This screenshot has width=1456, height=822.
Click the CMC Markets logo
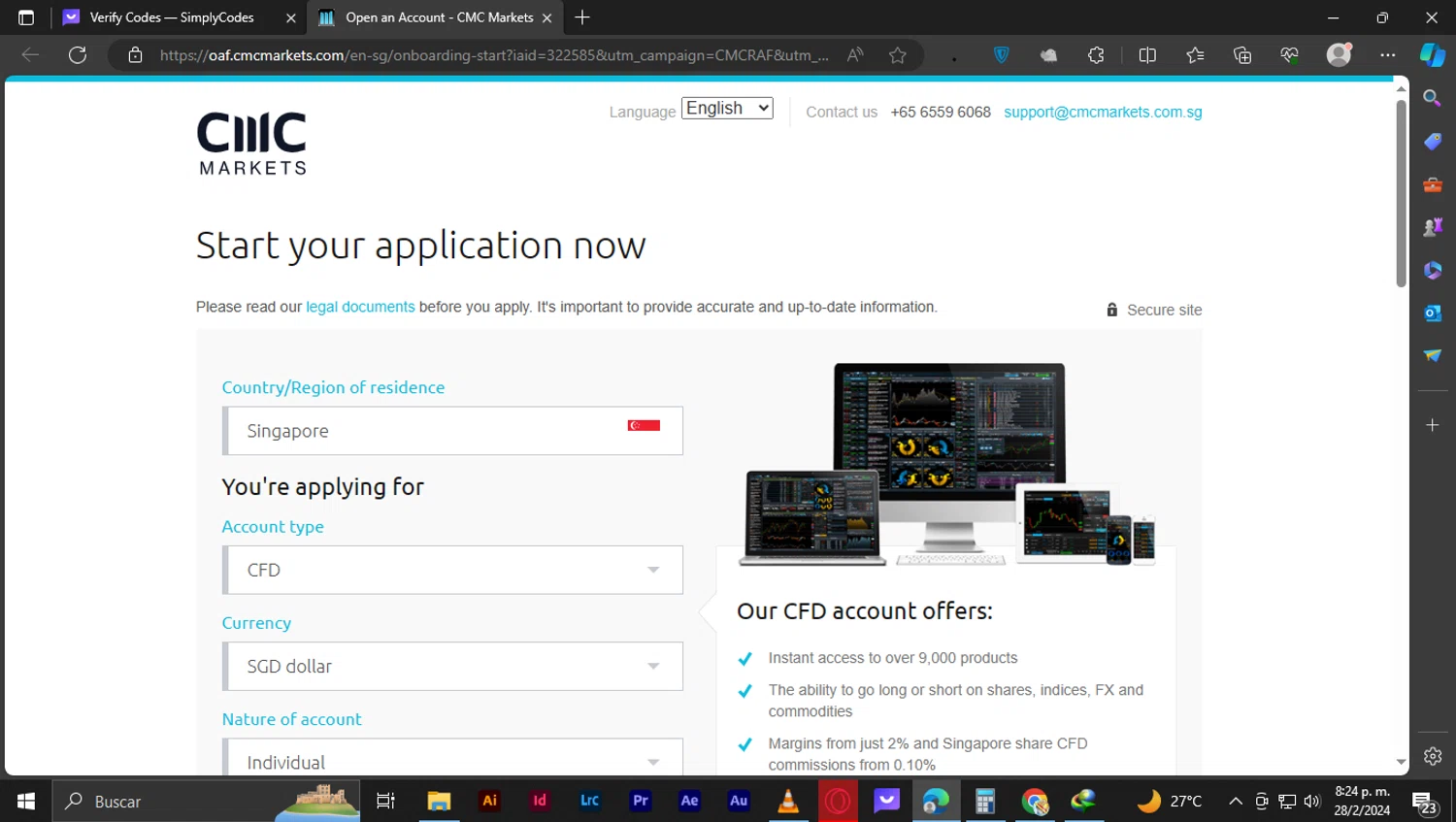(252, 143)
